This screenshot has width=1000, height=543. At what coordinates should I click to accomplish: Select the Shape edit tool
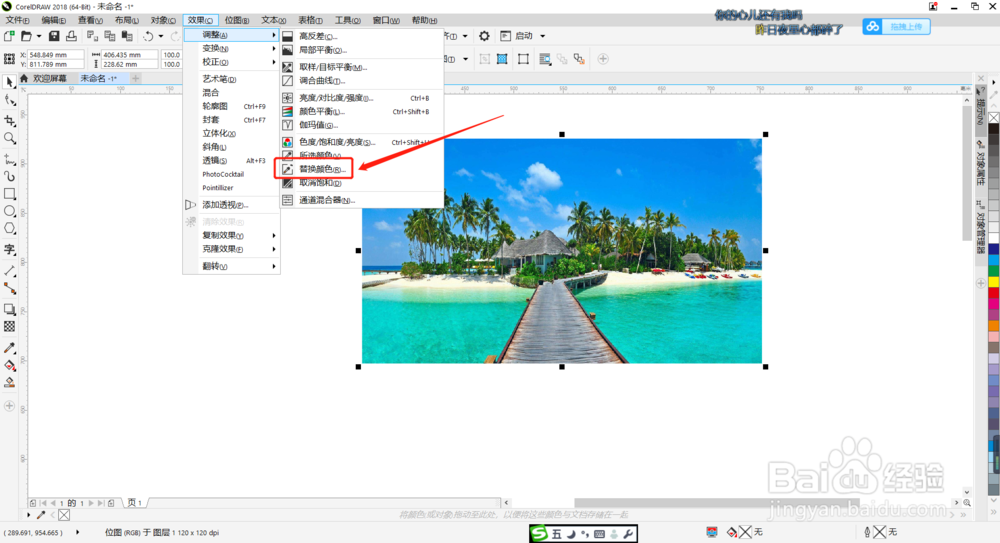10,101
